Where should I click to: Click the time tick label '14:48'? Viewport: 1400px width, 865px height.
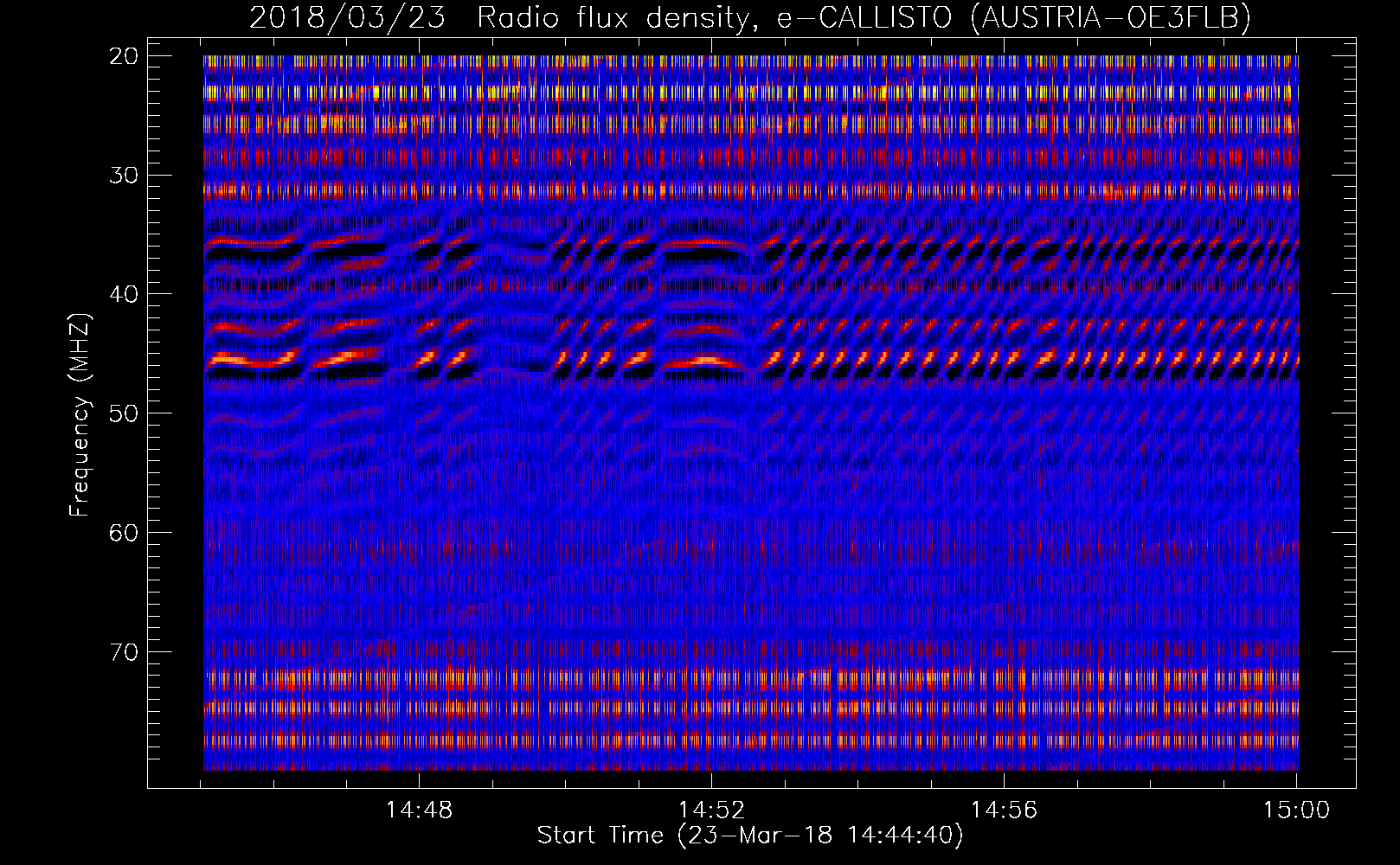pos(419,811)
